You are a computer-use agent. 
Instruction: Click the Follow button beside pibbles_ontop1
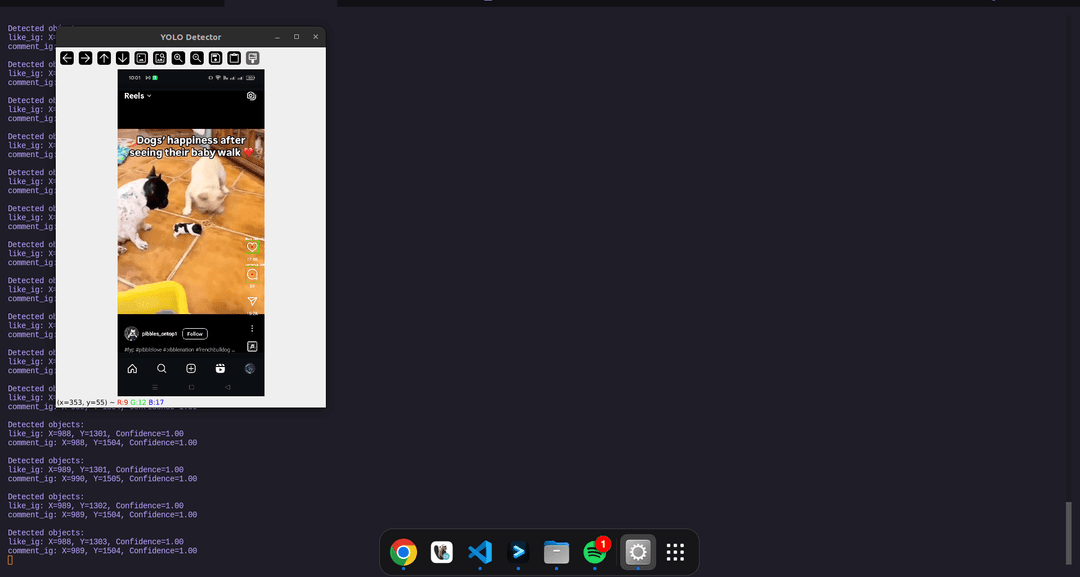coord(195,333)
